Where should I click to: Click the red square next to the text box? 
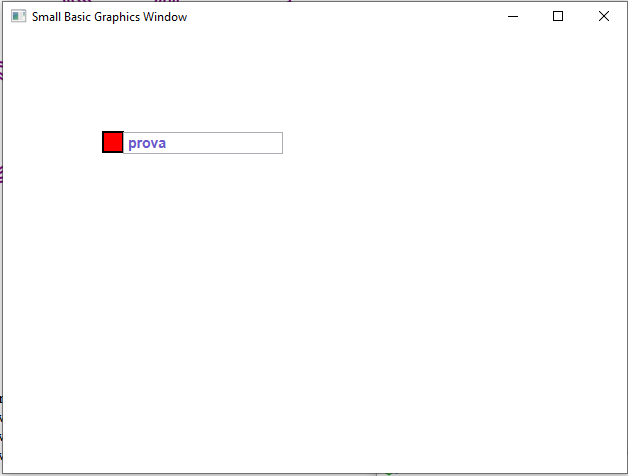113,142
